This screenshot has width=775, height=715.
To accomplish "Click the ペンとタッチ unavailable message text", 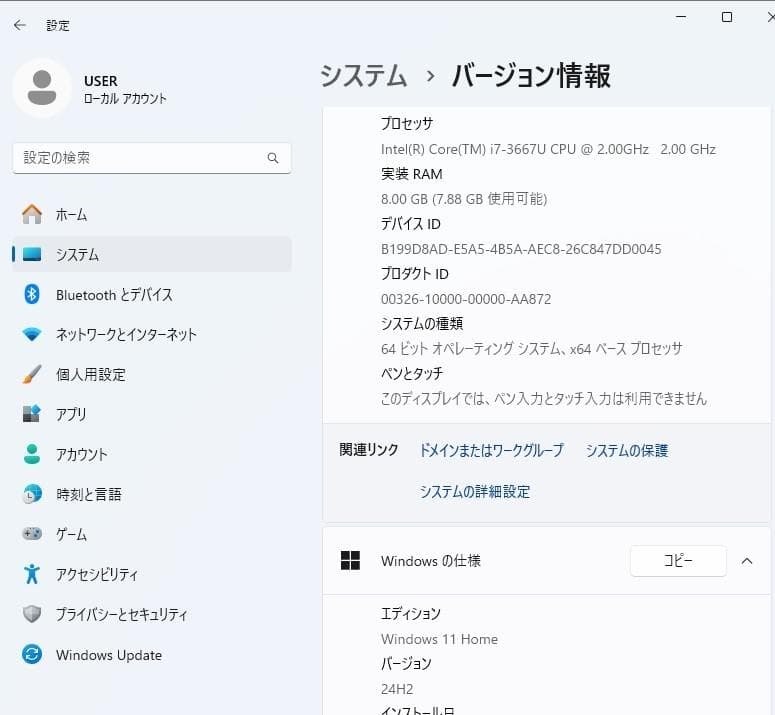I will [x=544, y=398].
